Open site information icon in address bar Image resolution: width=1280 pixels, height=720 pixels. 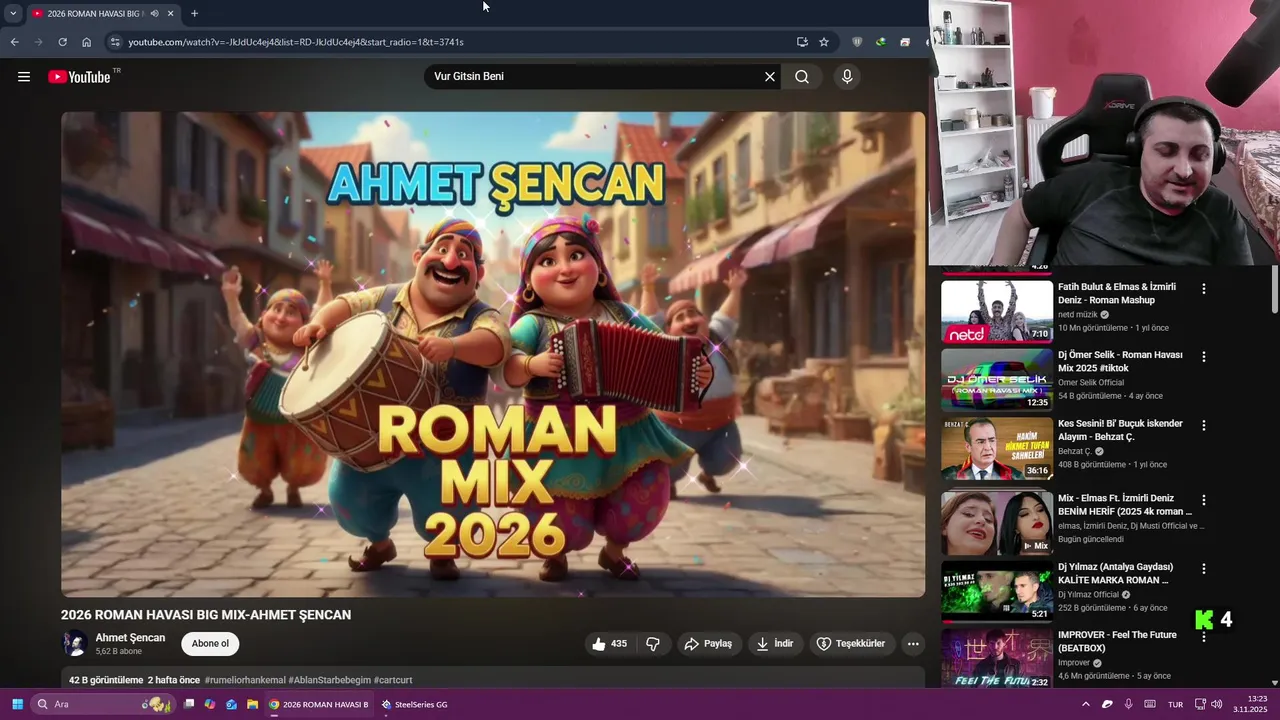tap(115, 42)
